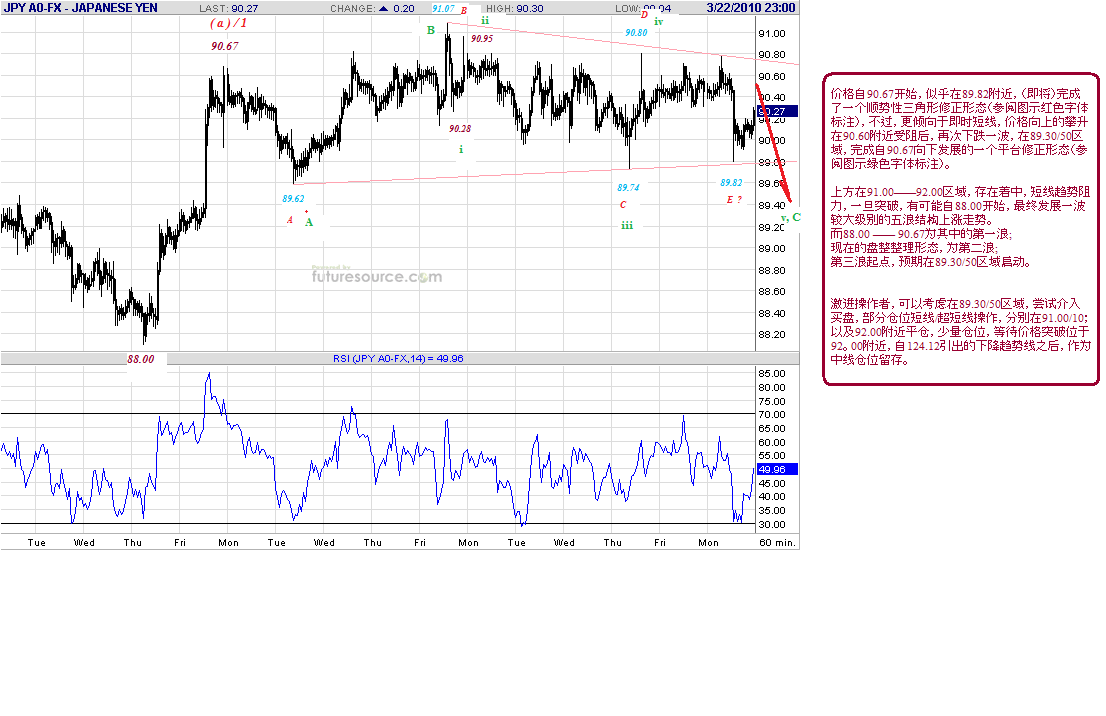The width and height of the screenshot is (1106, 716).
Task: Click the cyan '89.82' low annotation
Action: [731, 183]
